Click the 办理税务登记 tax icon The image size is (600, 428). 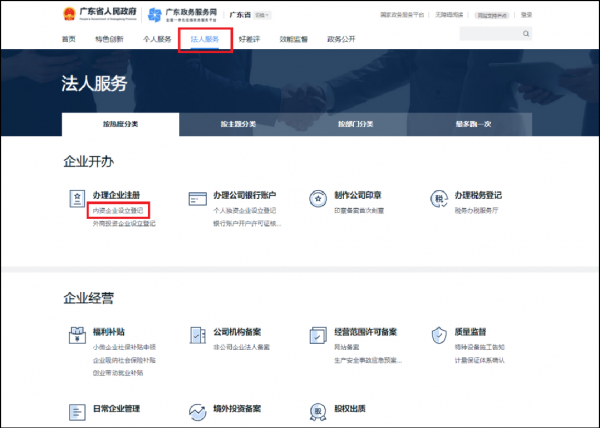click(439, 198)
